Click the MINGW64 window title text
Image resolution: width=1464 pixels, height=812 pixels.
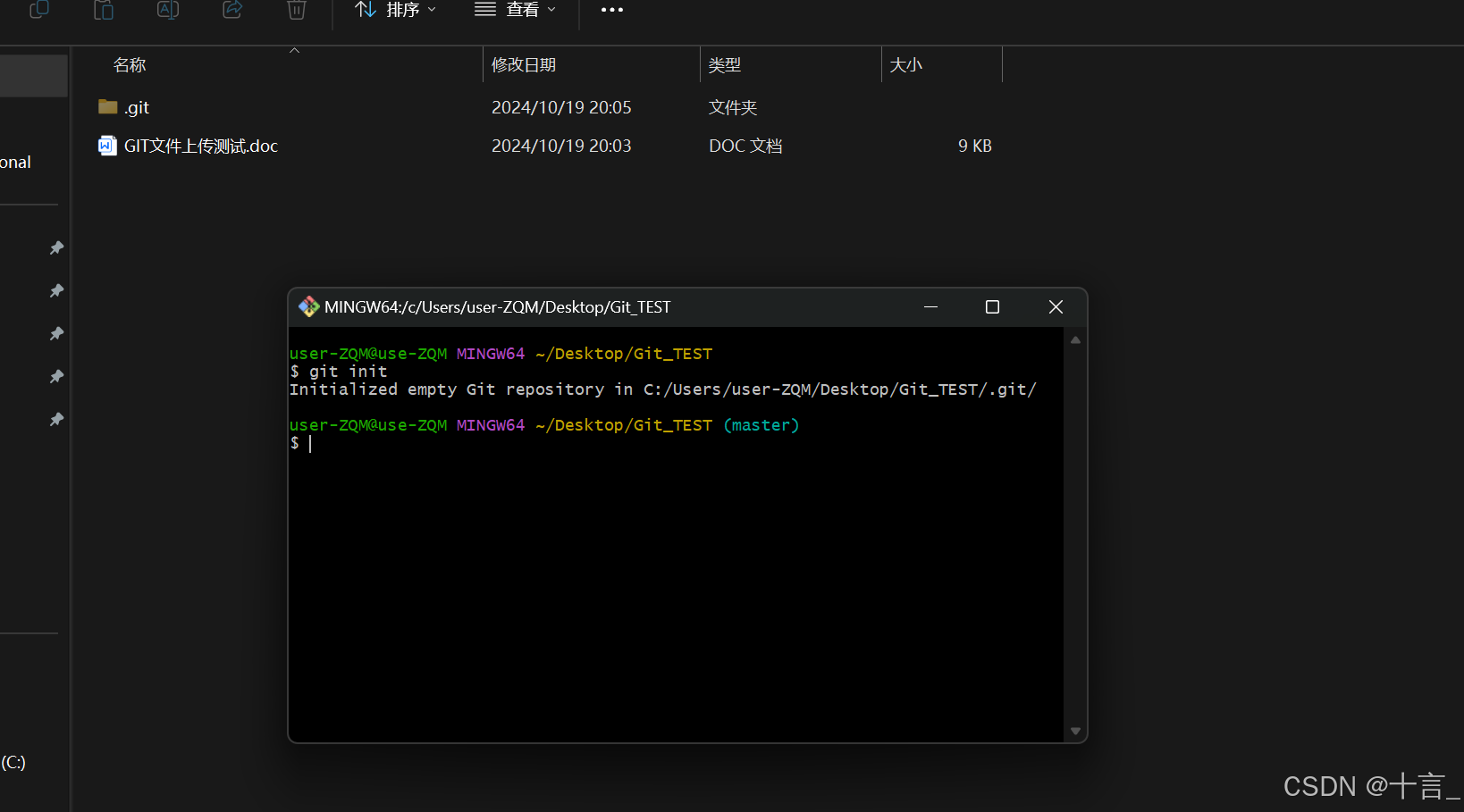coord(498,307)
